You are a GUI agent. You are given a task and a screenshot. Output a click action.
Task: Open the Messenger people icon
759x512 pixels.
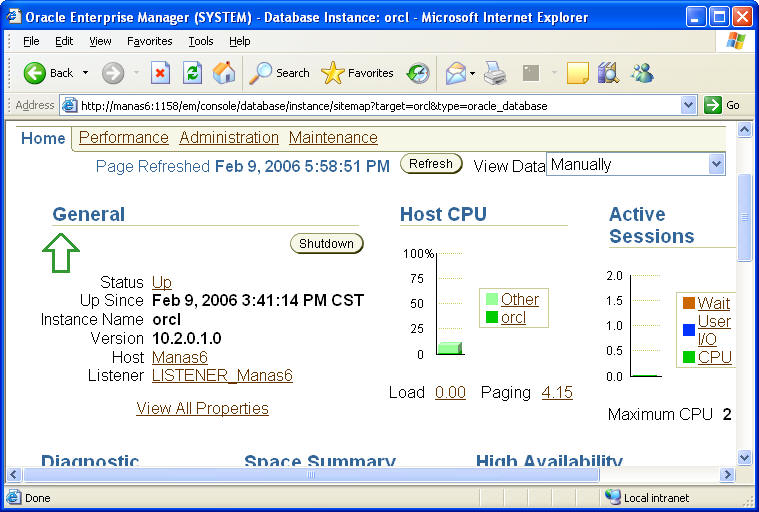(x=642, y=73)
